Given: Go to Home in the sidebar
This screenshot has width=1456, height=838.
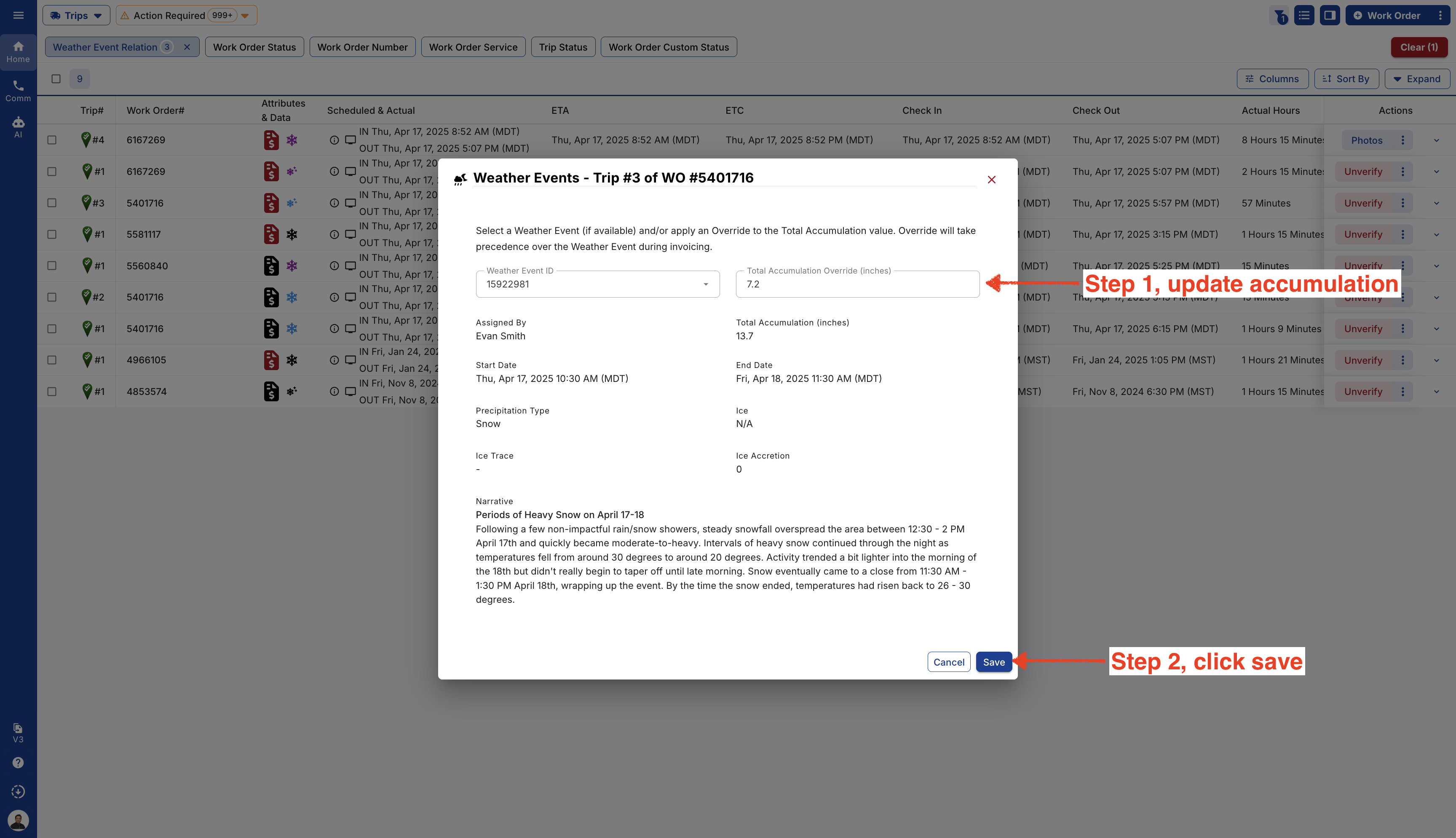Looking at the screenshot, I should 19,52.
